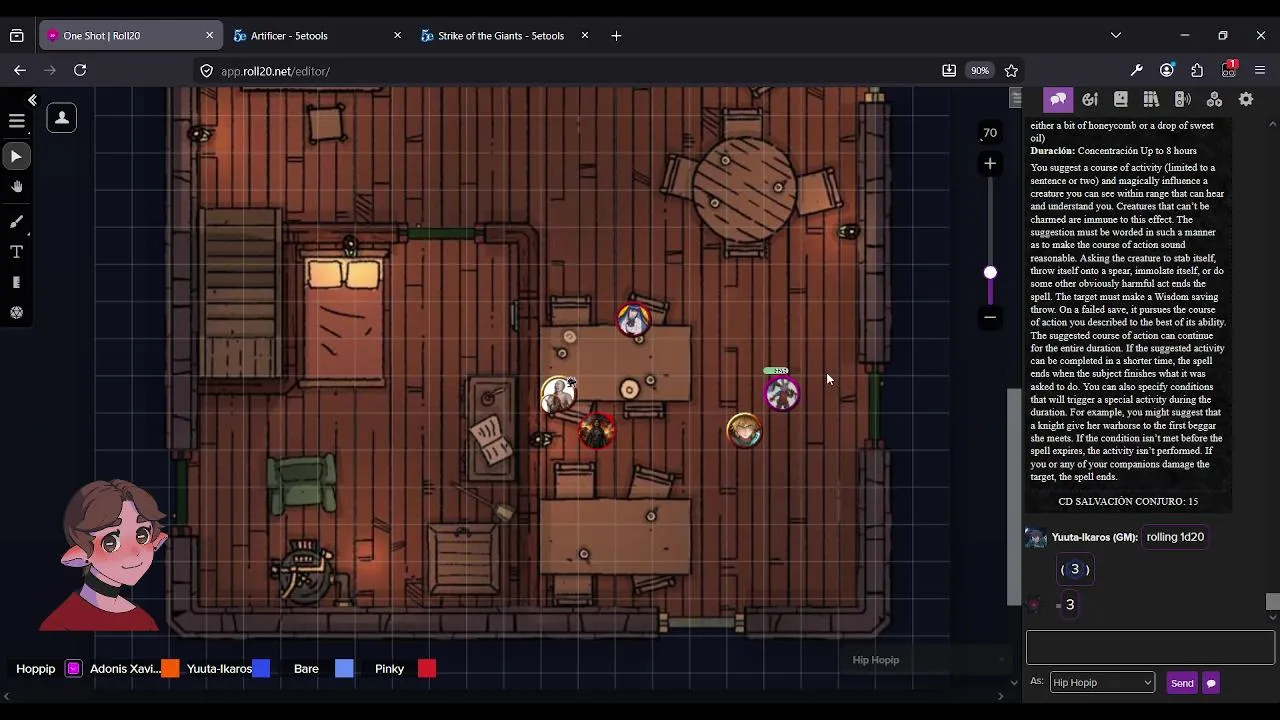Select the blond-haired token
Screen dimensions: 1280x720
coord(744,431)
